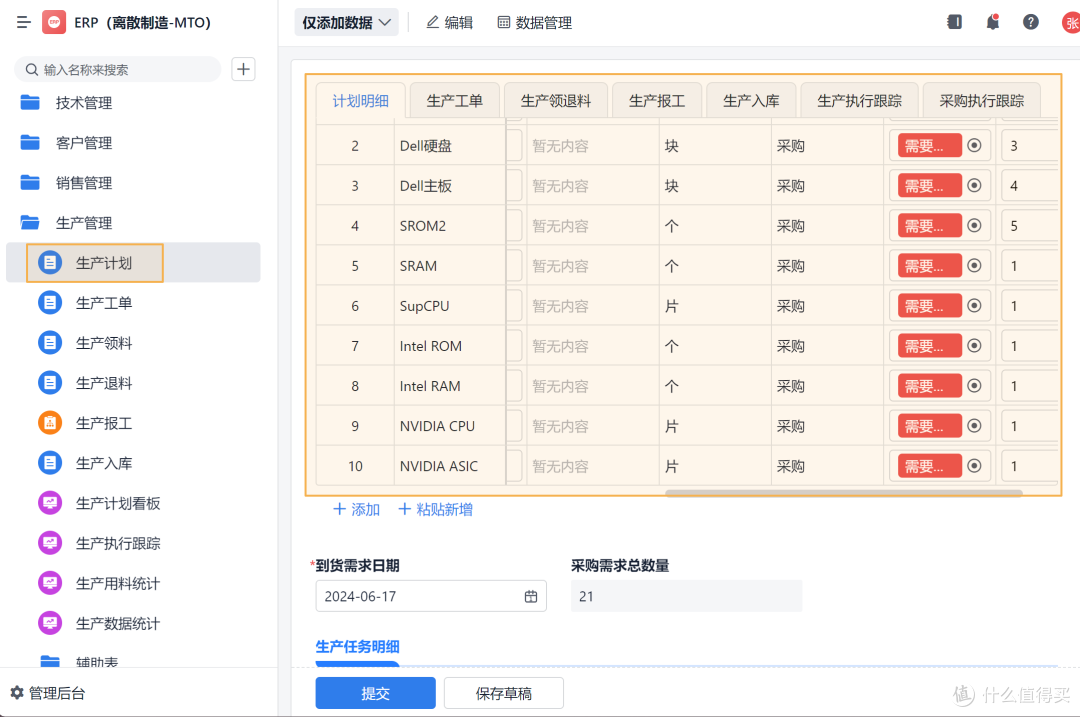Switch to the 生产领退料 tab
1080x717 pixels.
pyautogui.click(x=556, y=101)
